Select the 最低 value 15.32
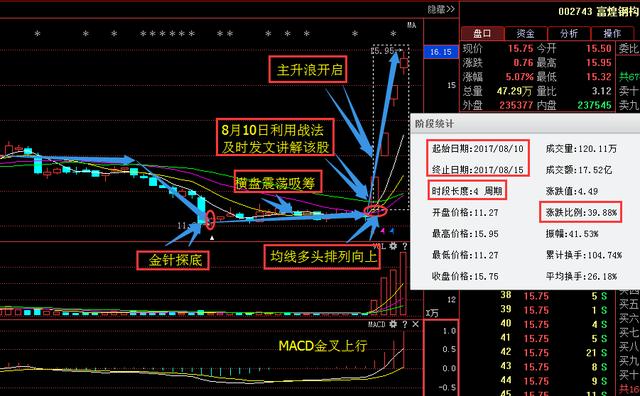This screenshot has width=640, height=396. (599, 77)
